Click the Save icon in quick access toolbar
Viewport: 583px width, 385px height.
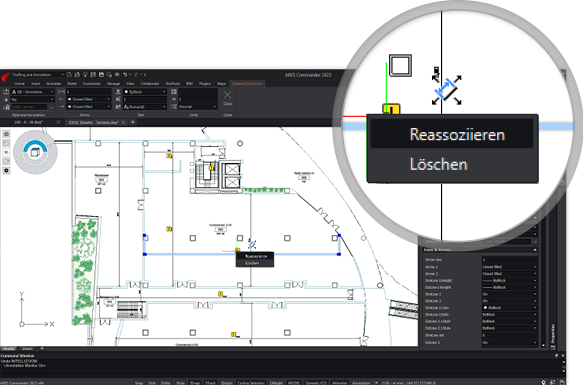click(x=101, y=75)
